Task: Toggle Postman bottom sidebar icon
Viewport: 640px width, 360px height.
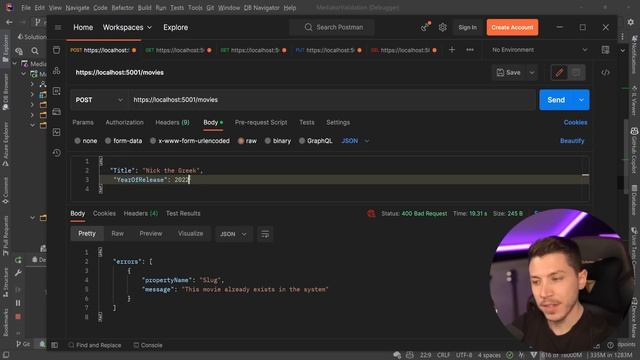Action: [54, 345]
